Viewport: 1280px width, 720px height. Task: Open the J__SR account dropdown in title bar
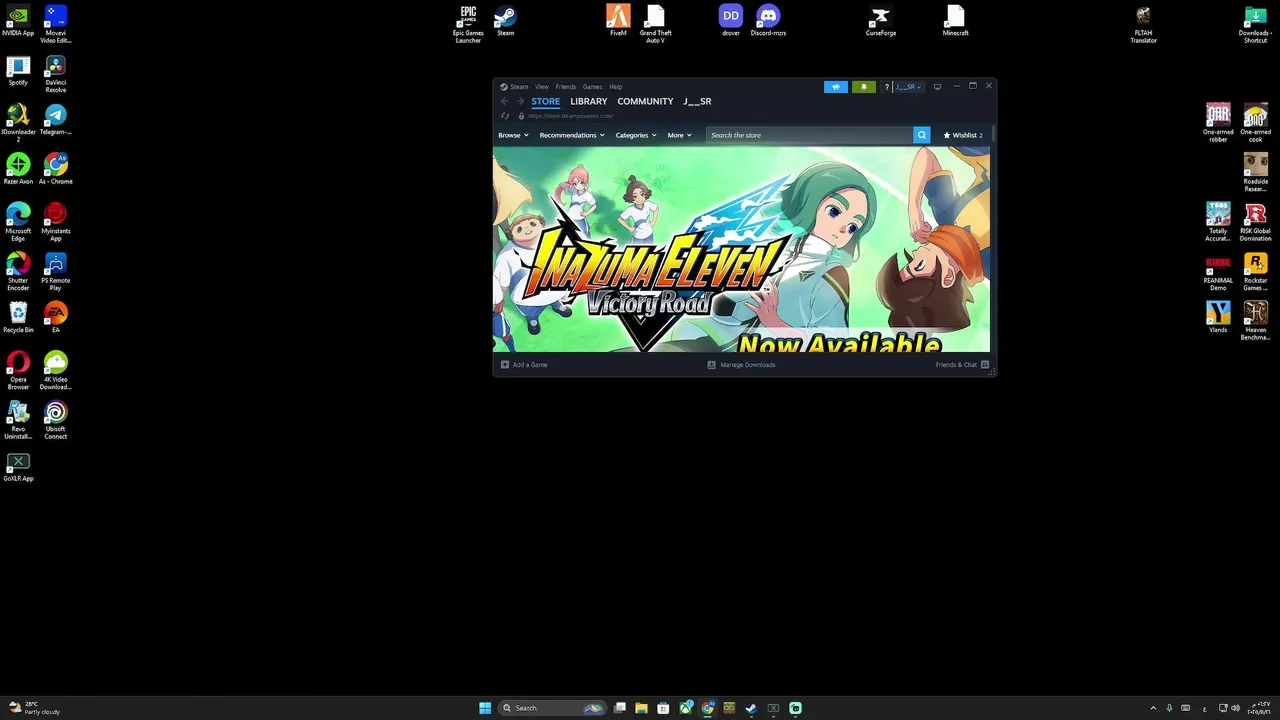coord(908,87)
